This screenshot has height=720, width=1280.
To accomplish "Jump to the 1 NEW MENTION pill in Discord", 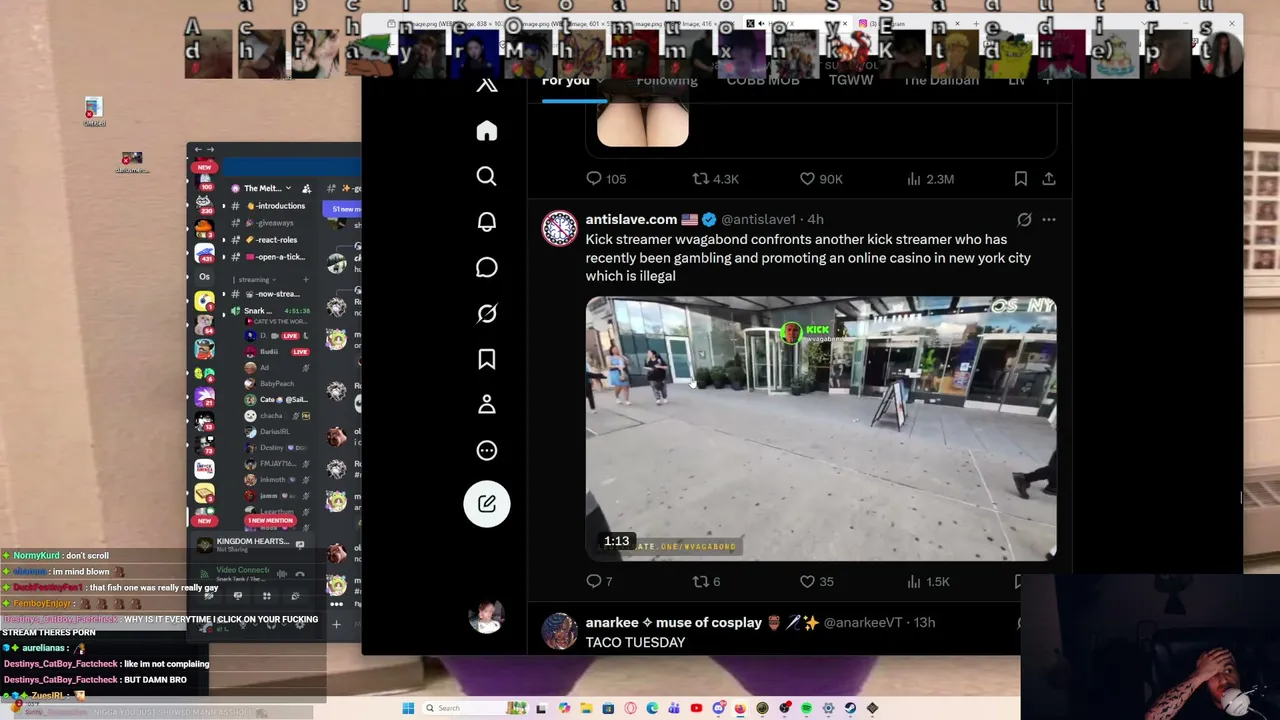I will click(271, 521).
